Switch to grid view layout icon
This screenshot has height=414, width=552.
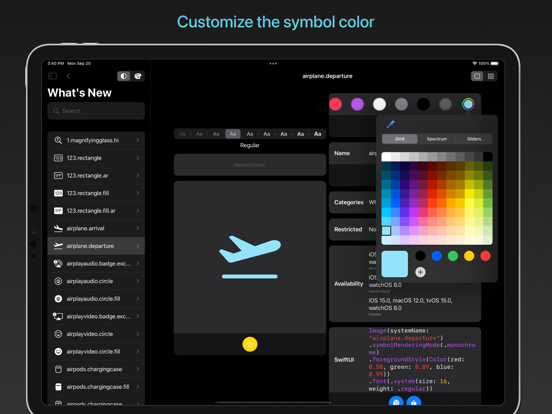click(x=491, y=76)
